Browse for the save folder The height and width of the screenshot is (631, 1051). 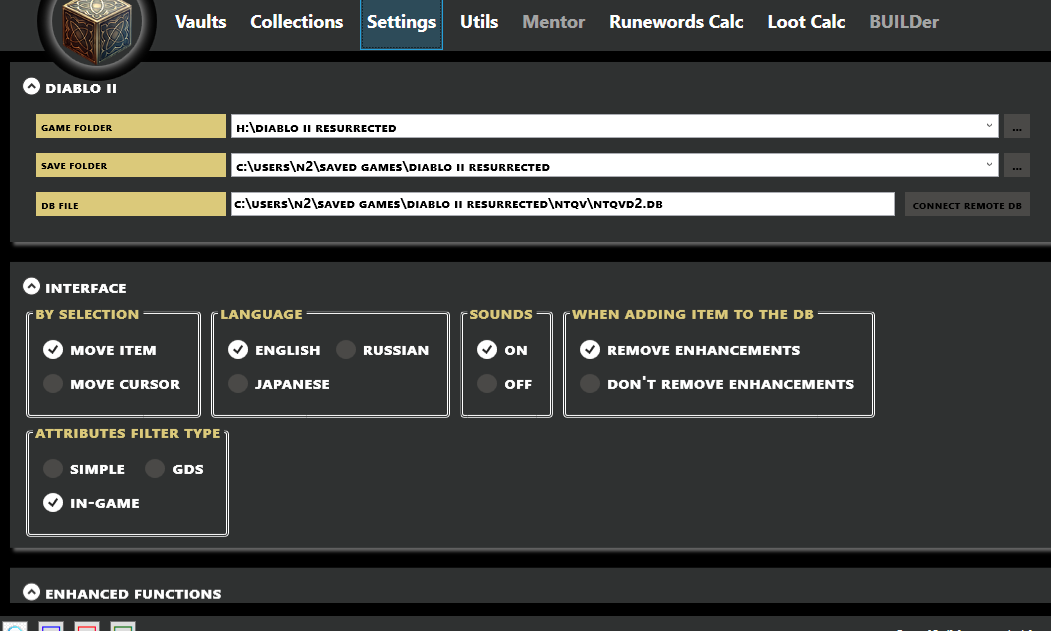(x=1016, y=166)
